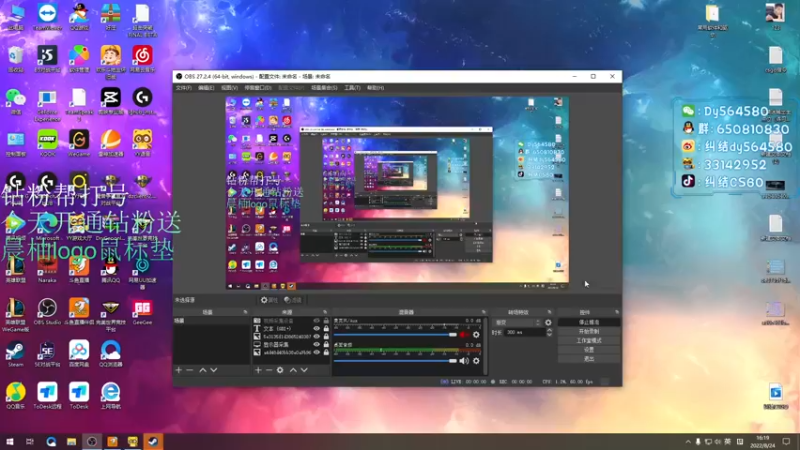Screen dimensions: 800x450
Task: Move scene down with arrow icon
Action: point(214,370)
